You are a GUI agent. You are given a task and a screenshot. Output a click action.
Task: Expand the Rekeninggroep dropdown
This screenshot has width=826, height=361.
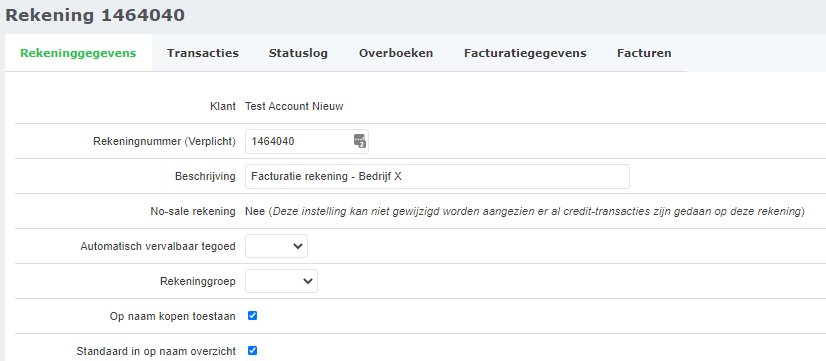281,281
